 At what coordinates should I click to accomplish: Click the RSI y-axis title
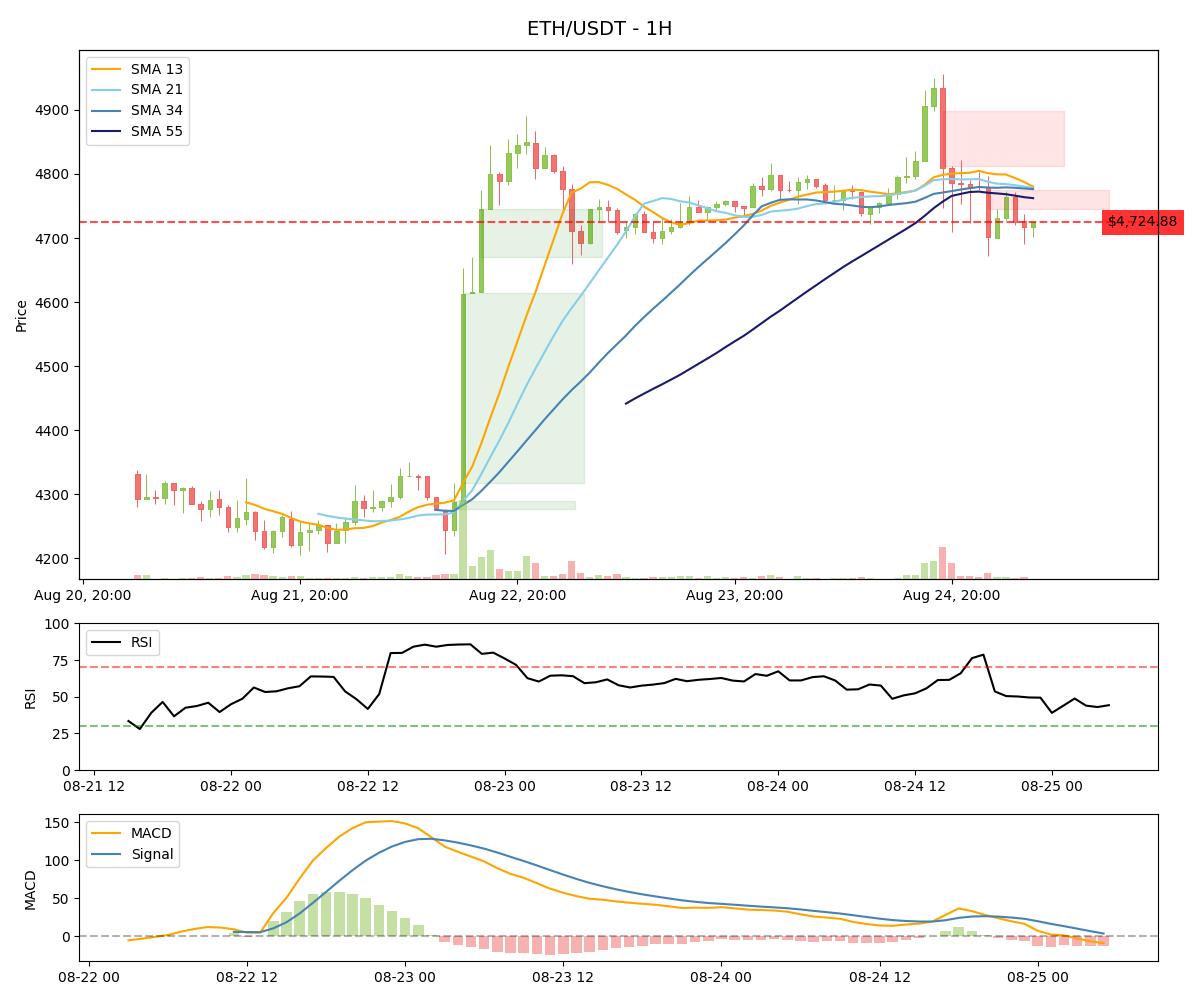tap(30, 697)
